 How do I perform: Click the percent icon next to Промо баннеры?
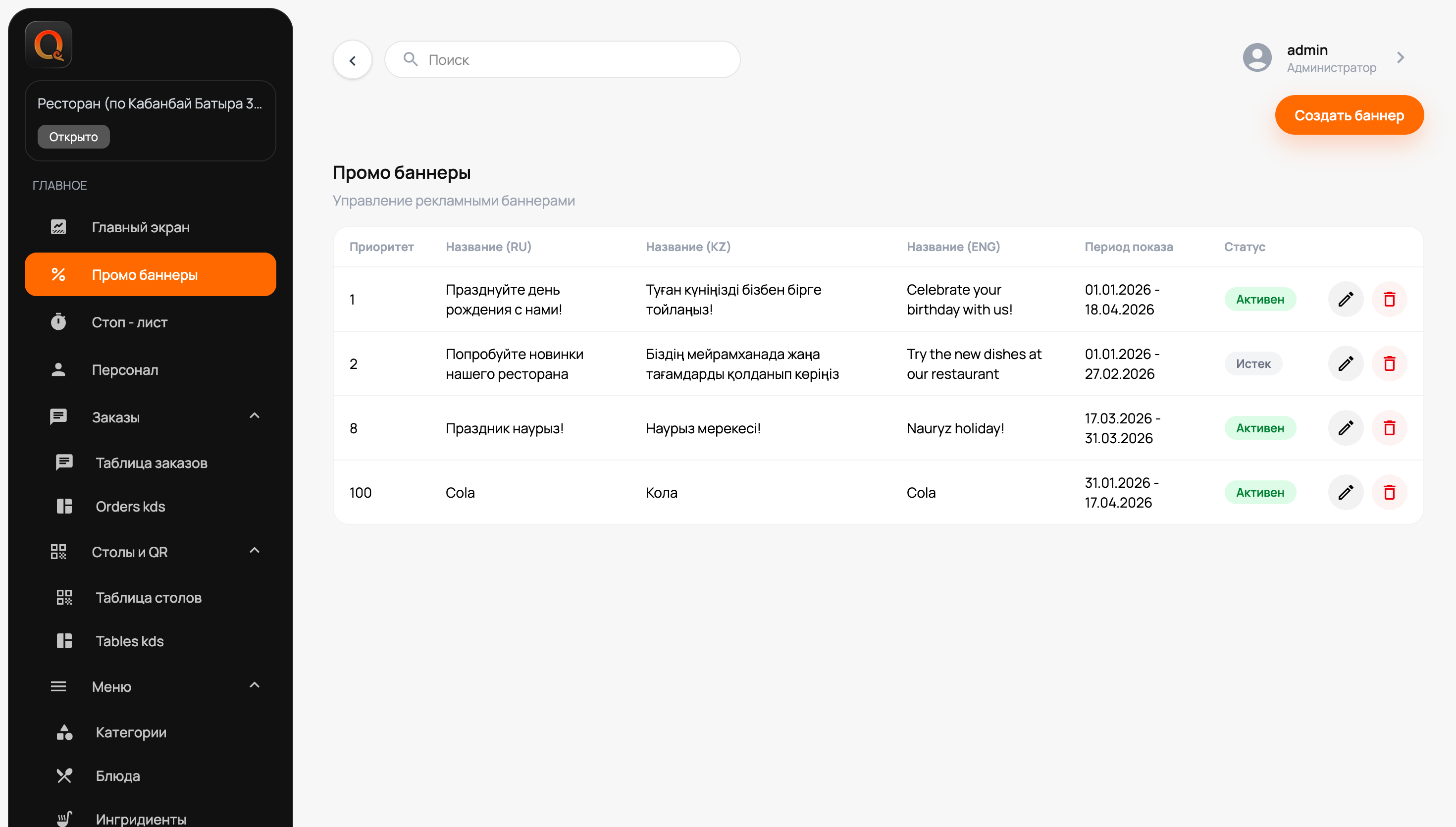pos(58,274)
